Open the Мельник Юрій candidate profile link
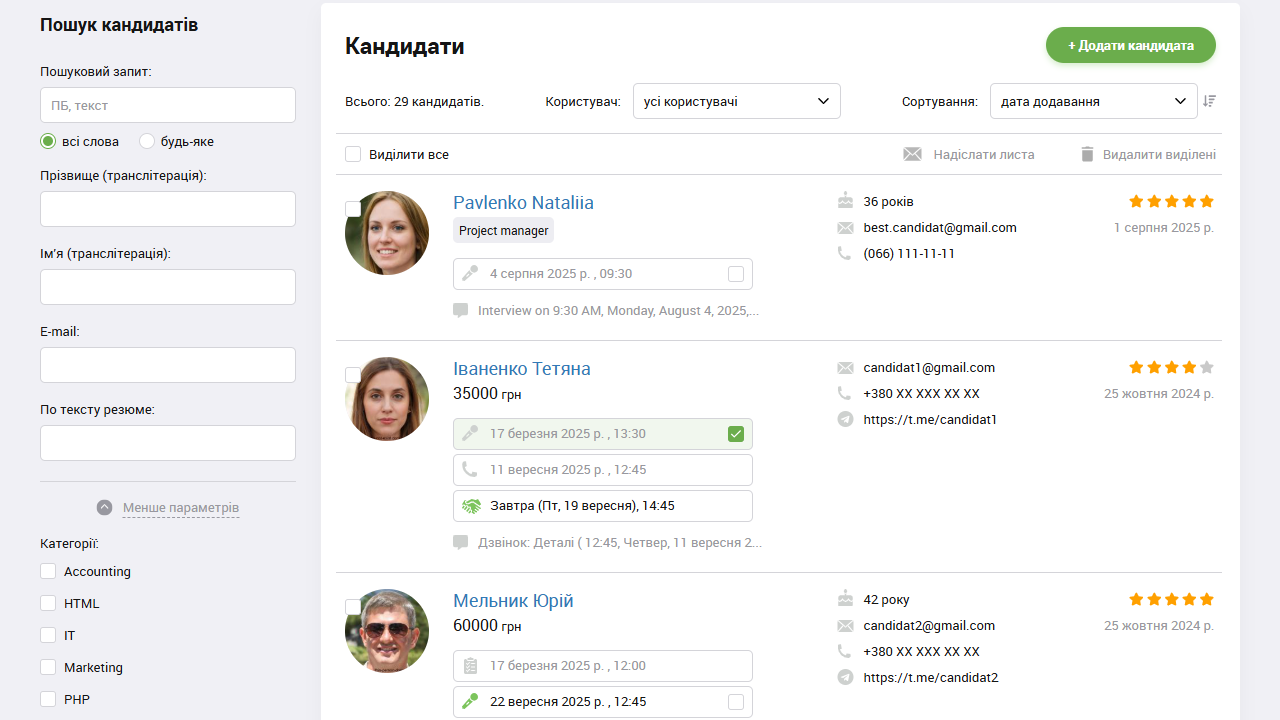Image resolution: width=1280 pixels, height=720 pixels. pos(513,601)
